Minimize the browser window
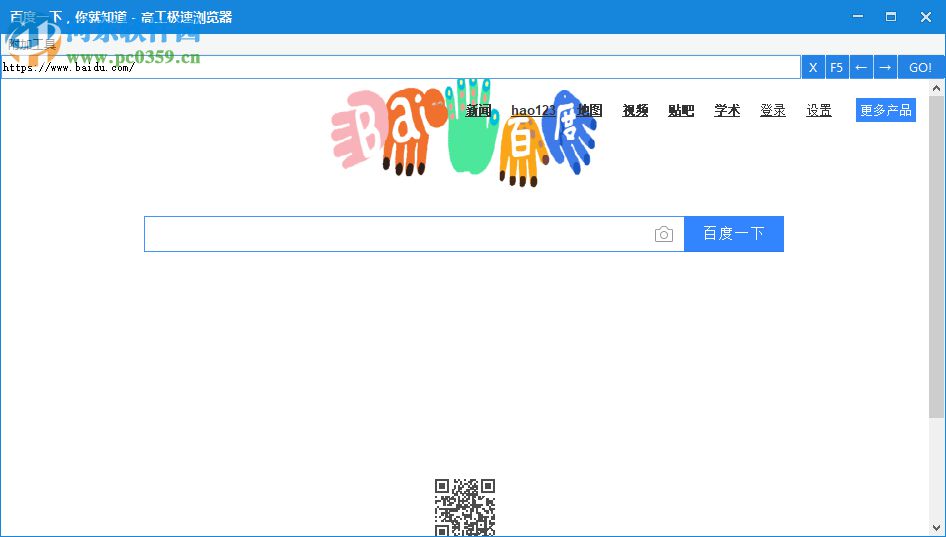The height and width of the screenshot is (537, 946). tap(857, 17)
